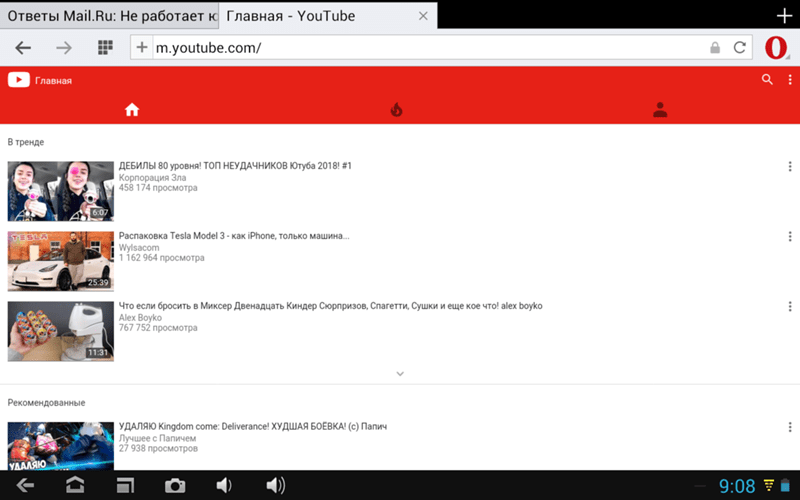
Task: Open Распаковка Tesla Model 3 title
Action: pyautogui.click(x=234, y=236)
